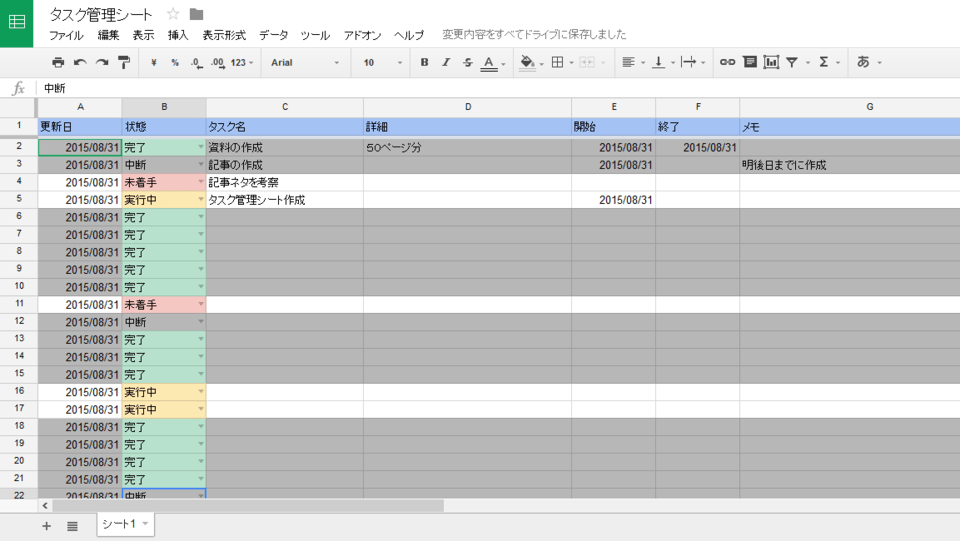Activate the paint format tool
The width and height of the screenshot is (960, 541).
pos(124,63)
